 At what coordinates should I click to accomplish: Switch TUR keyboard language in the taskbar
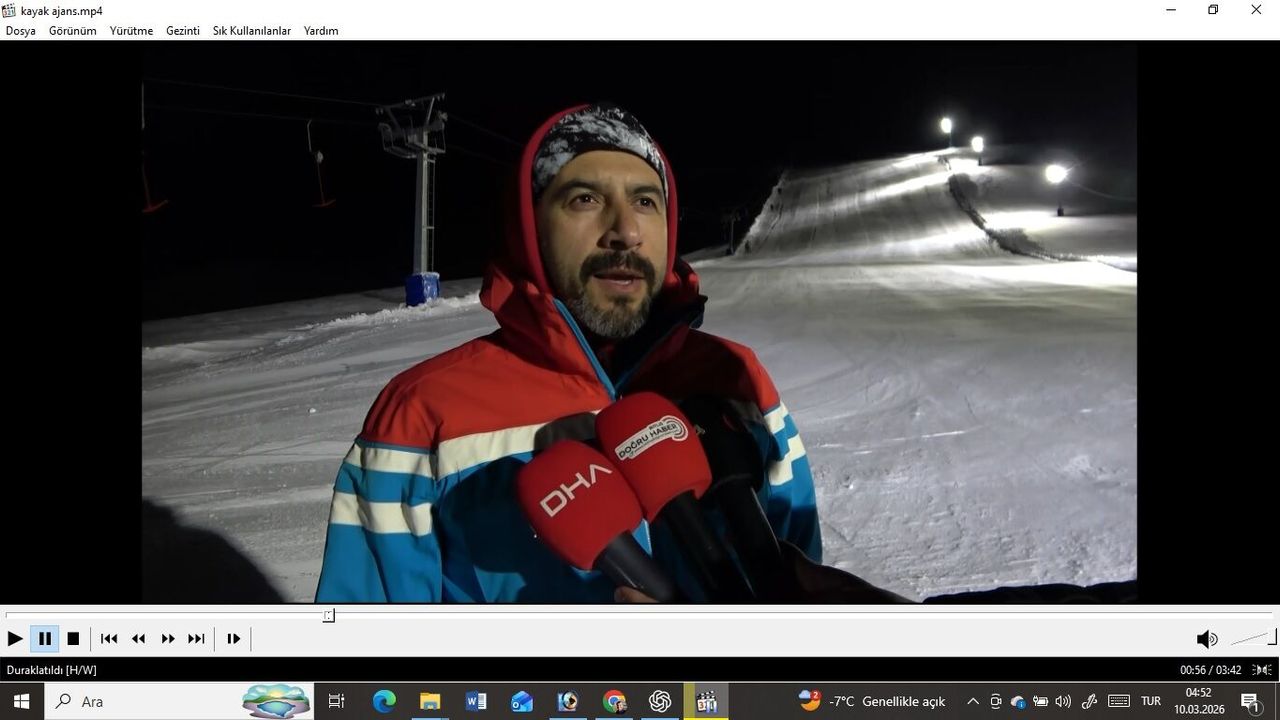[1151, 701]
